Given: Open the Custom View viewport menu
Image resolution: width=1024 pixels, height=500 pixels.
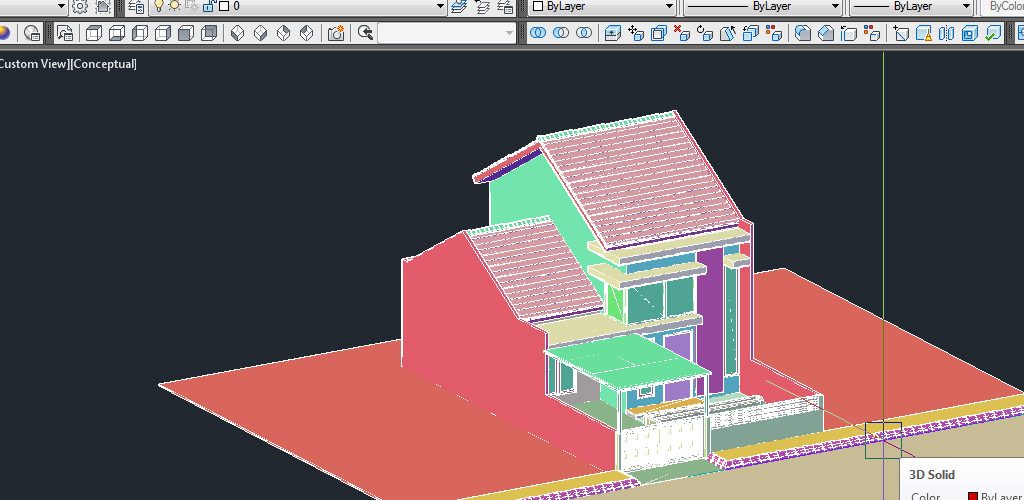Looking at the screenshot, I should 34,64.
